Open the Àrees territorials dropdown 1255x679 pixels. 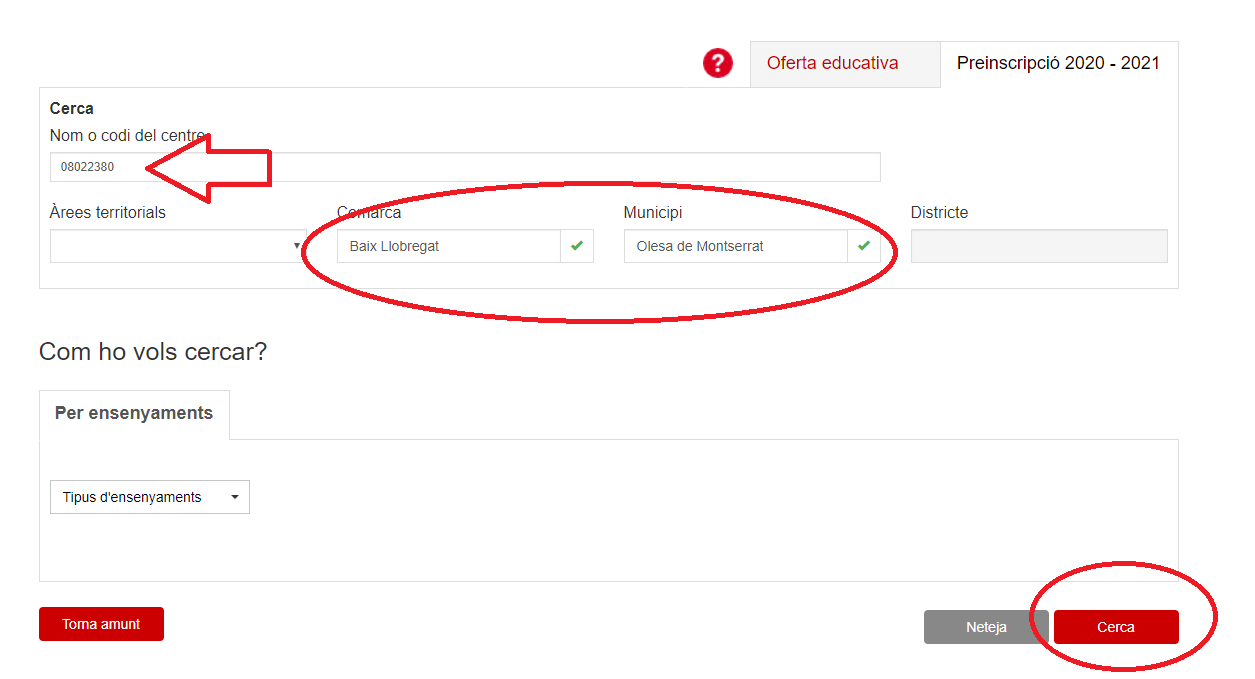coord(177,246)
